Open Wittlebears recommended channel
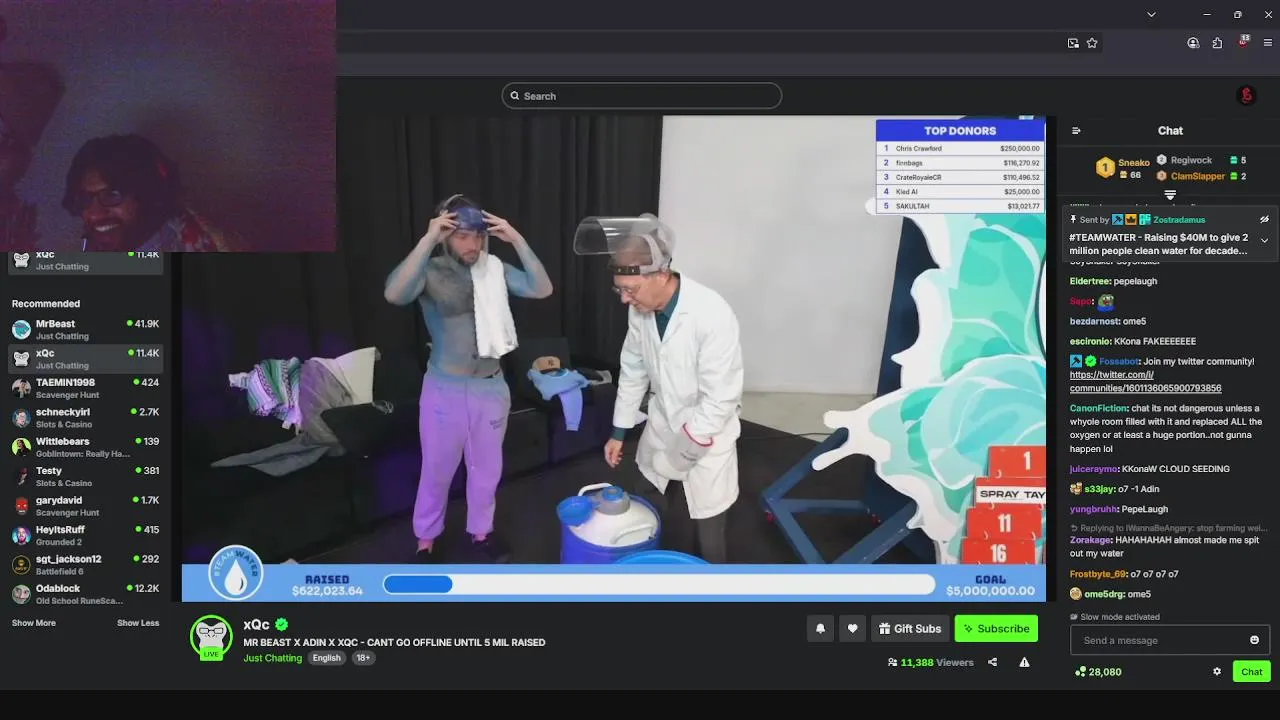The height and width of the screenshot is (720, 1280). point(85,447)
